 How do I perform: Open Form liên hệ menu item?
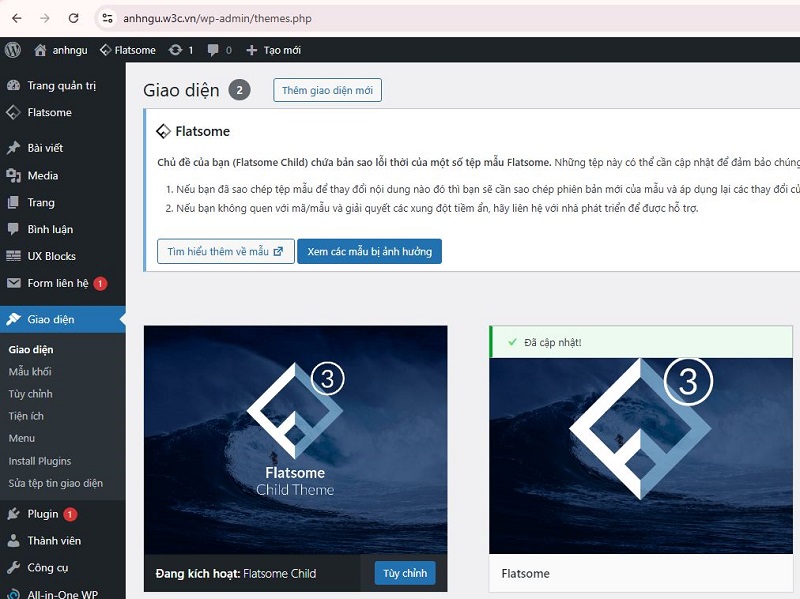pyautogui.click(x=58, y=283)
